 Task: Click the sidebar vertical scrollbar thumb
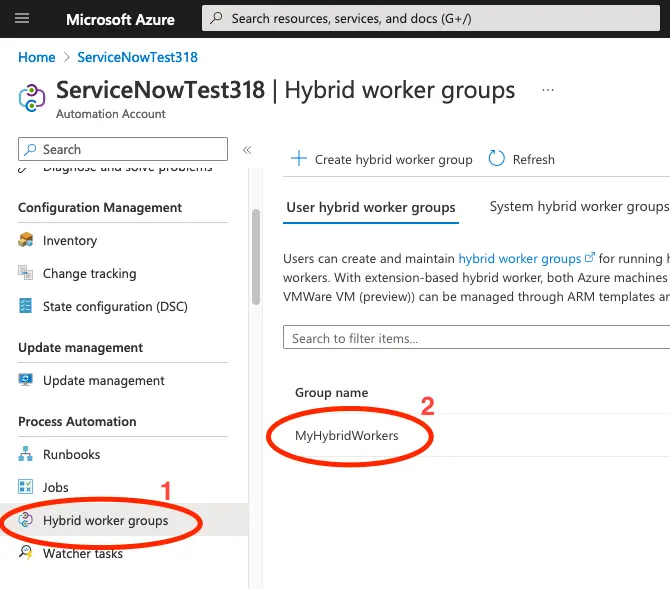(x=256, y=256)
